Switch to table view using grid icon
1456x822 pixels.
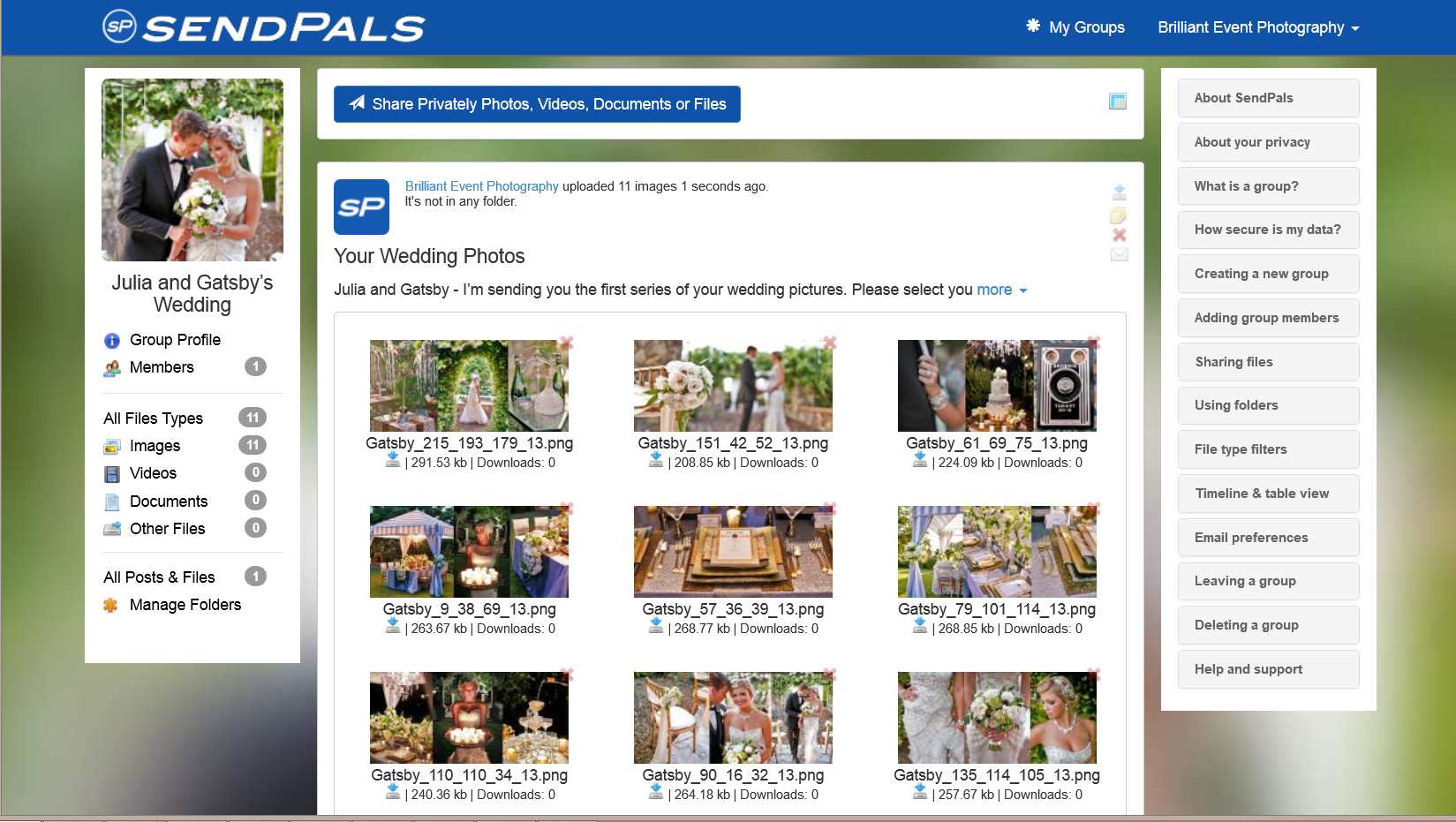pos(1118,102)
